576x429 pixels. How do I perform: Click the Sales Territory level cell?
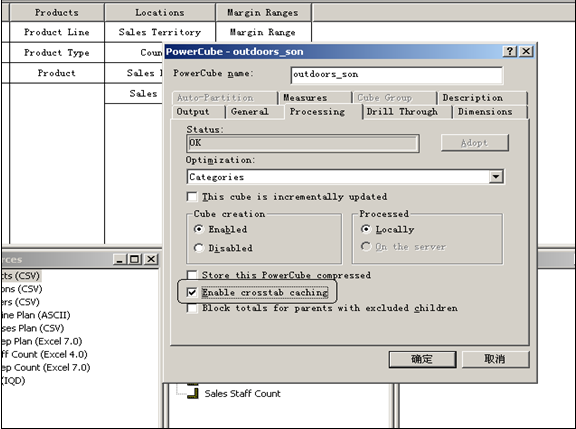coord(160,32)
